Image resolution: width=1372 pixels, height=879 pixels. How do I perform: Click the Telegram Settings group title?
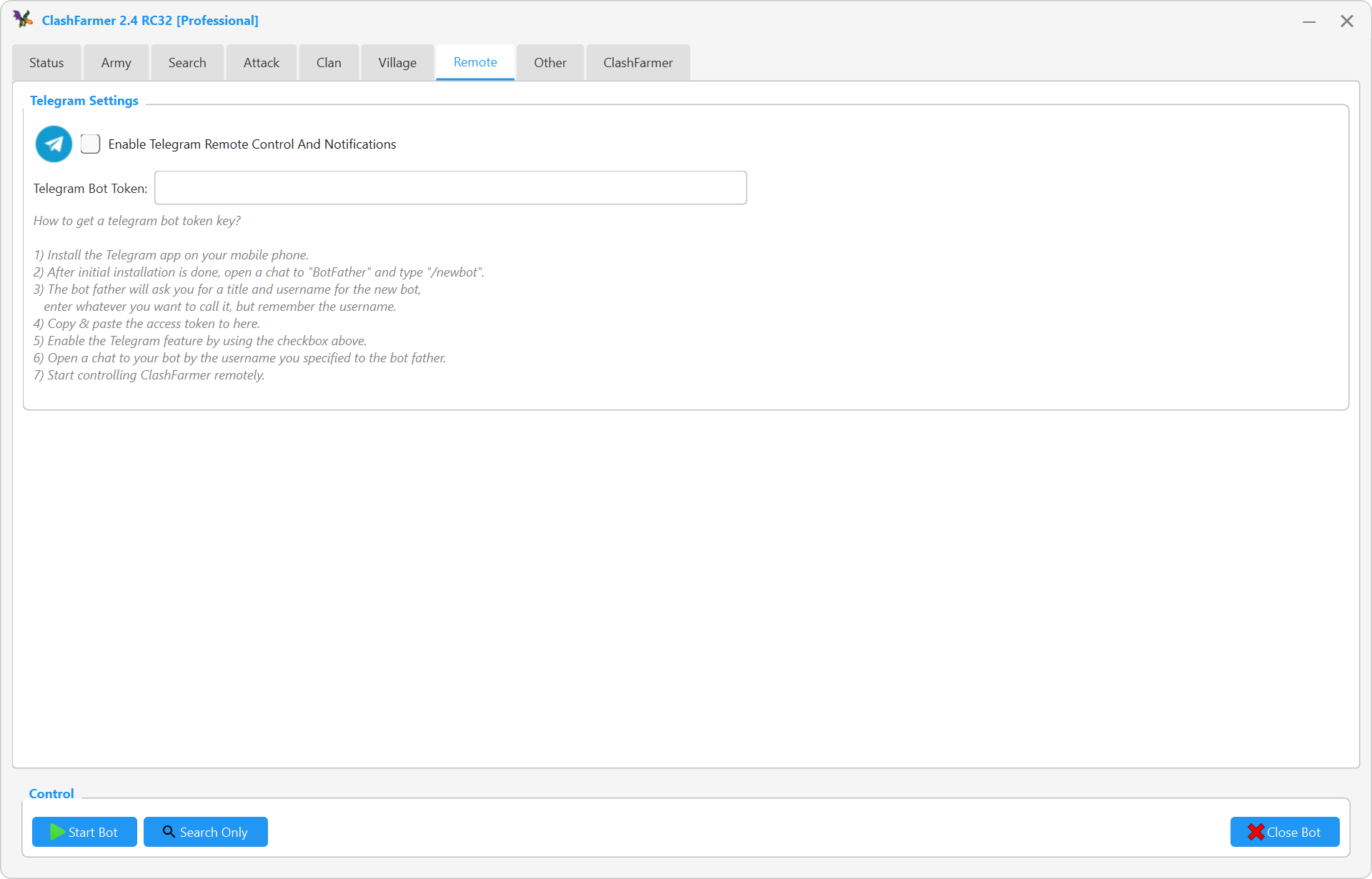pos(84,101)
